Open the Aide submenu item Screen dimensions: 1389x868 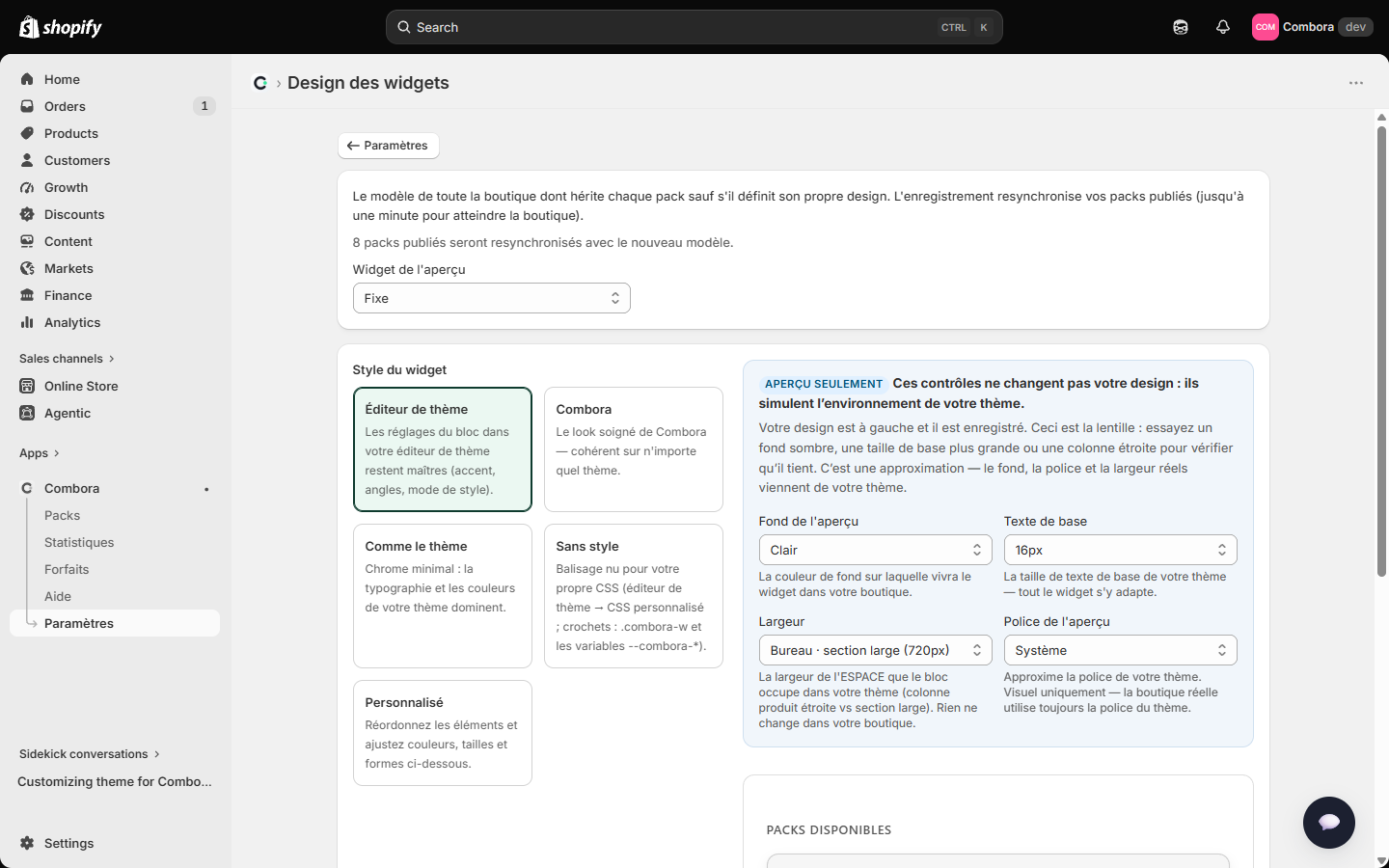tap(58, 596)
